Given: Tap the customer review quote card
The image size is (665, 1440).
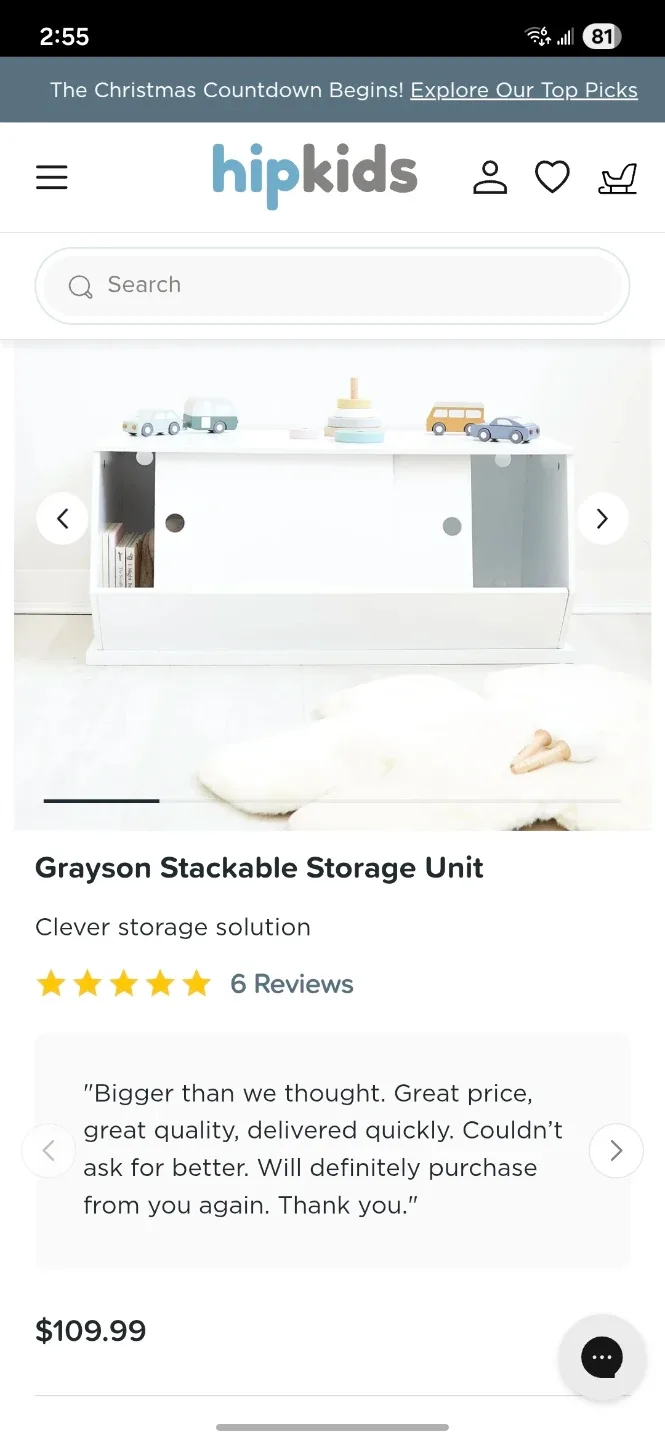Looking at the screenshot, I should tap(332, 1151).
